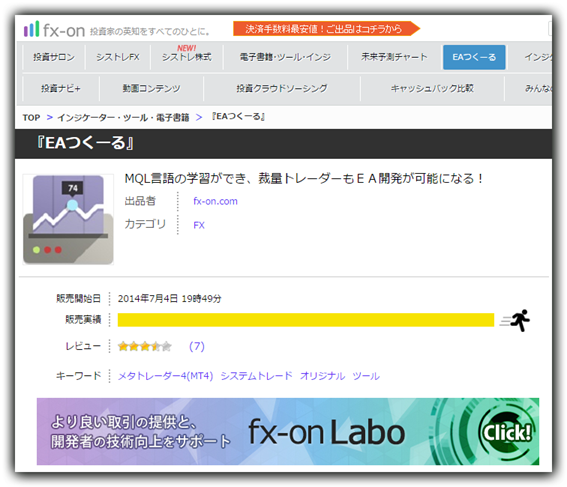Image resolution: width=567 pixels, height=487 pixels.
Task: Click the star rating icons
Action: (x=145, y=346)
